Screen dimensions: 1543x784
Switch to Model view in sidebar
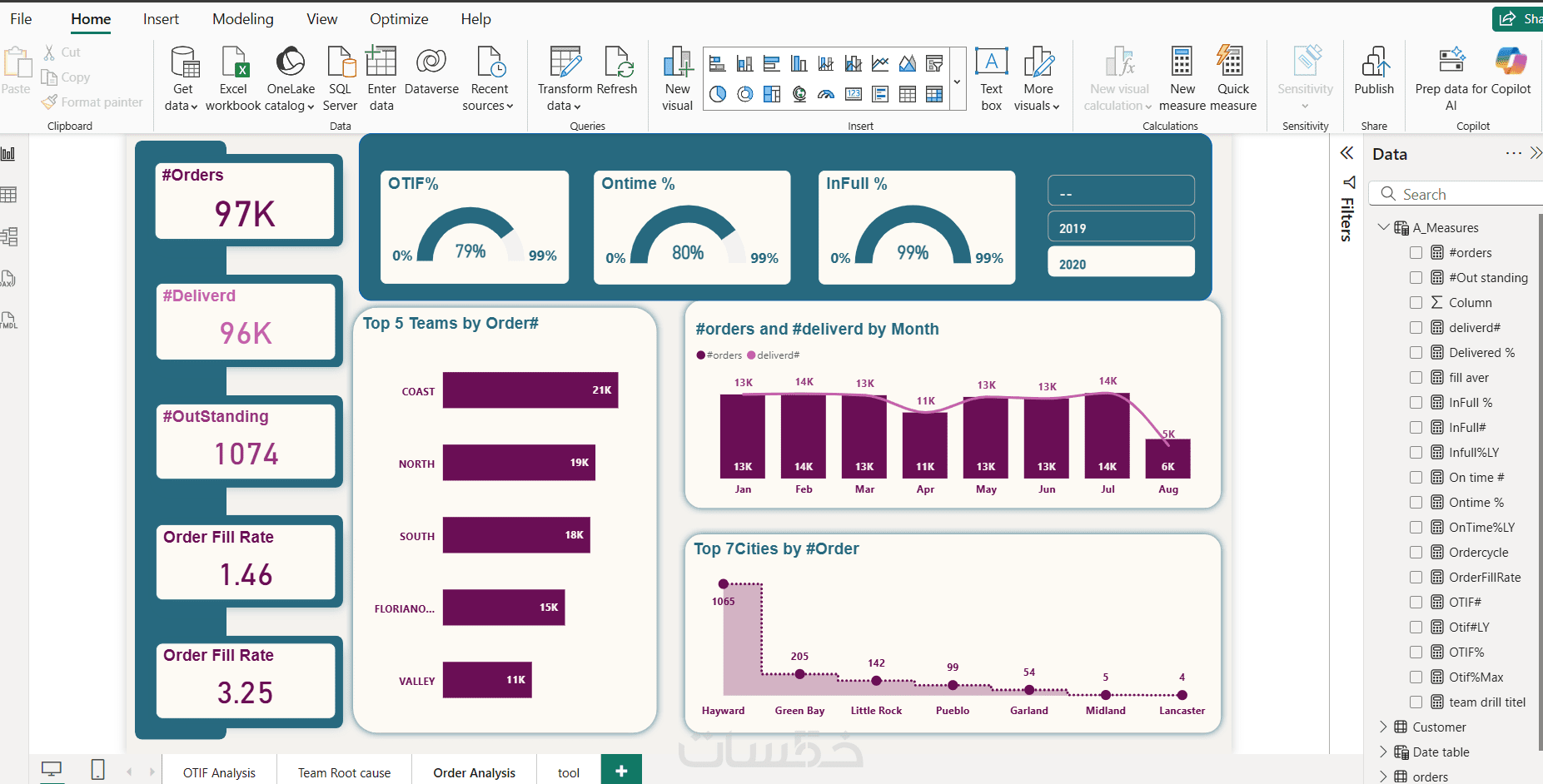pyautogui.click(x=8, y=236)
